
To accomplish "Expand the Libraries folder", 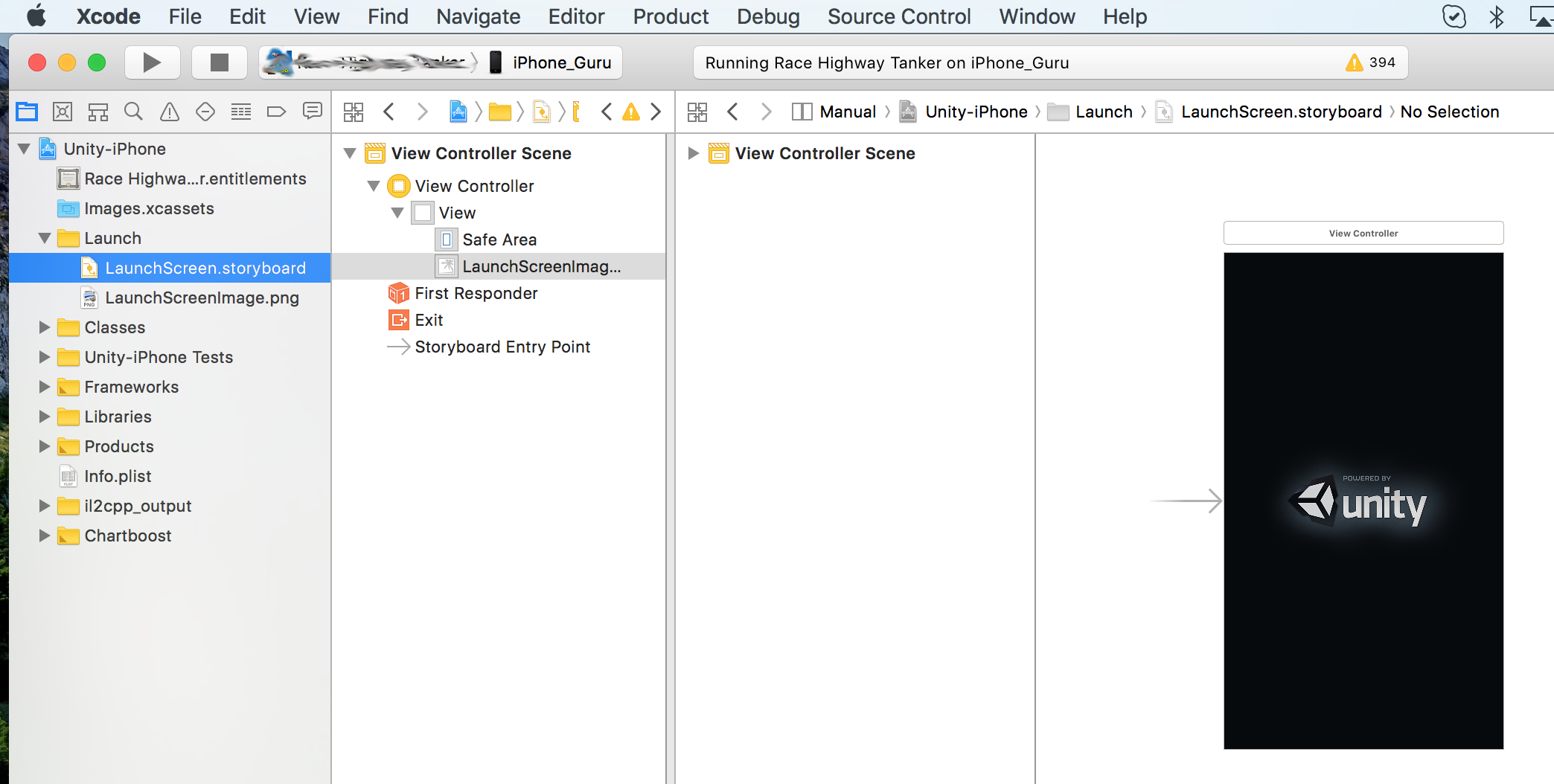I will 45,417.
